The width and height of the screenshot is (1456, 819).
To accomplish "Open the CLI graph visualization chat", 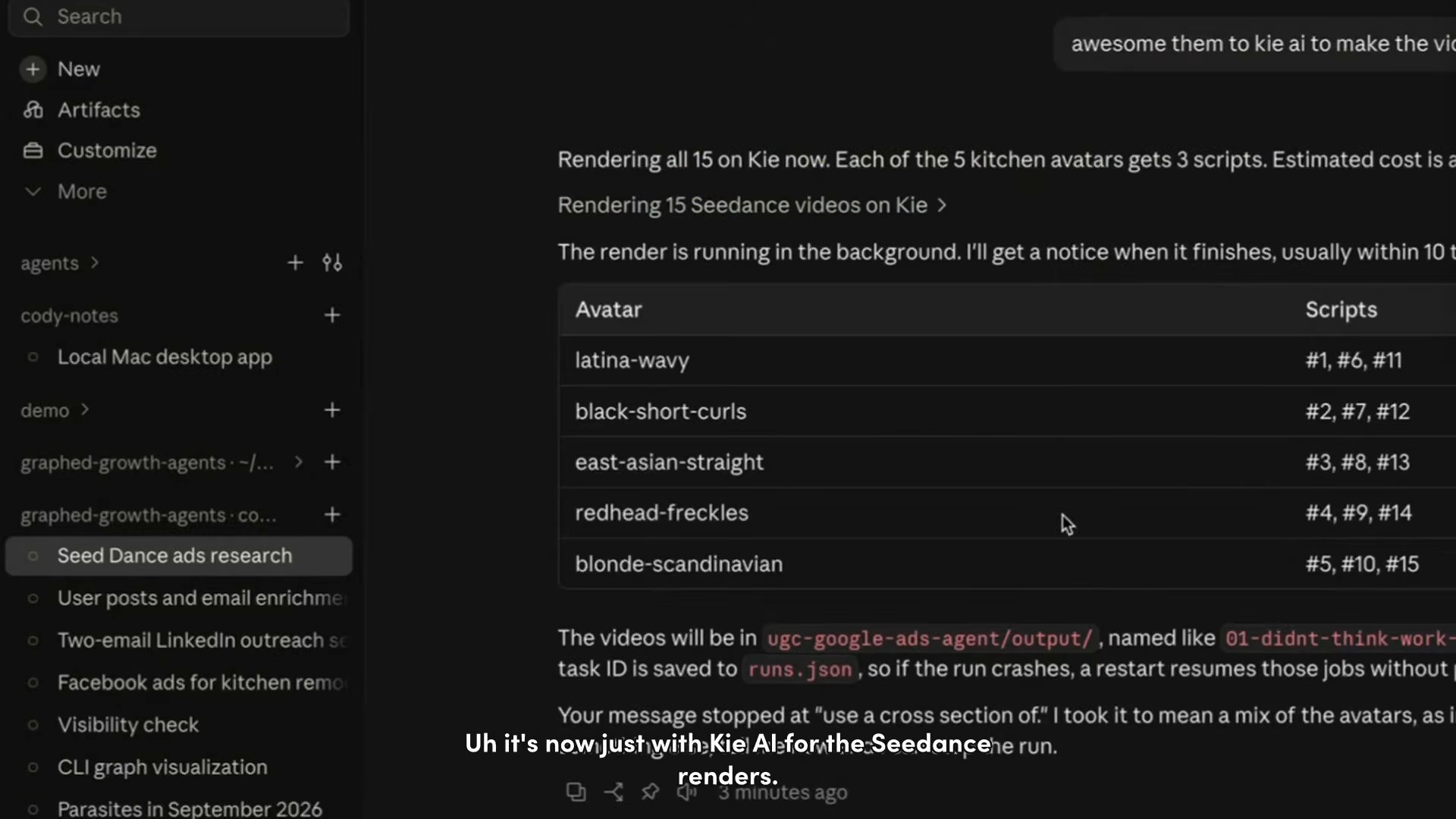I will (162, 767).
